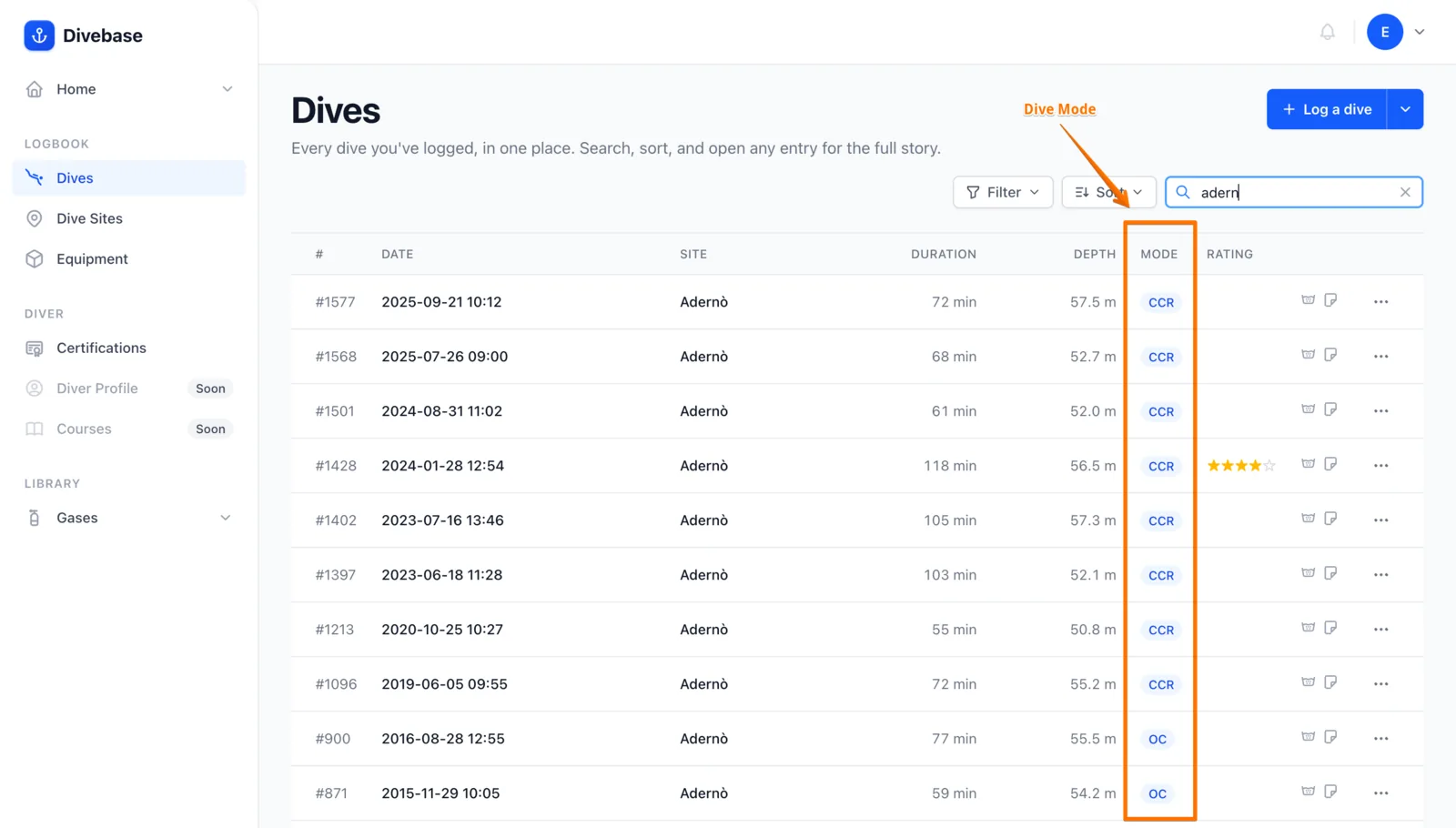Click the Log a dive button
Viewport: 1456px width, 828px height.
(1327, 109)
